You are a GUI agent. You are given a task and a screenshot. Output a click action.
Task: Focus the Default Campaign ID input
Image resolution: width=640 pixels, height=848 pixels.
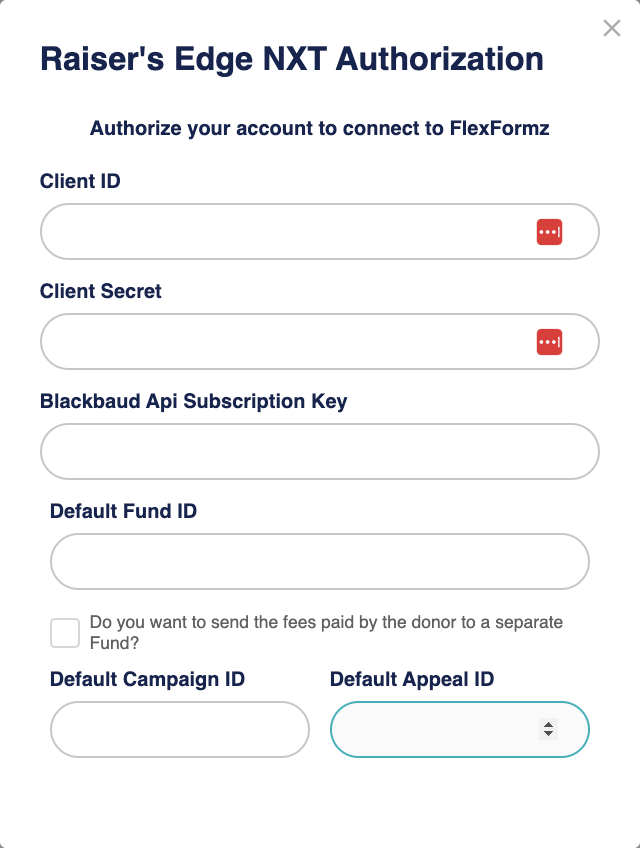[x=180, y=730]
